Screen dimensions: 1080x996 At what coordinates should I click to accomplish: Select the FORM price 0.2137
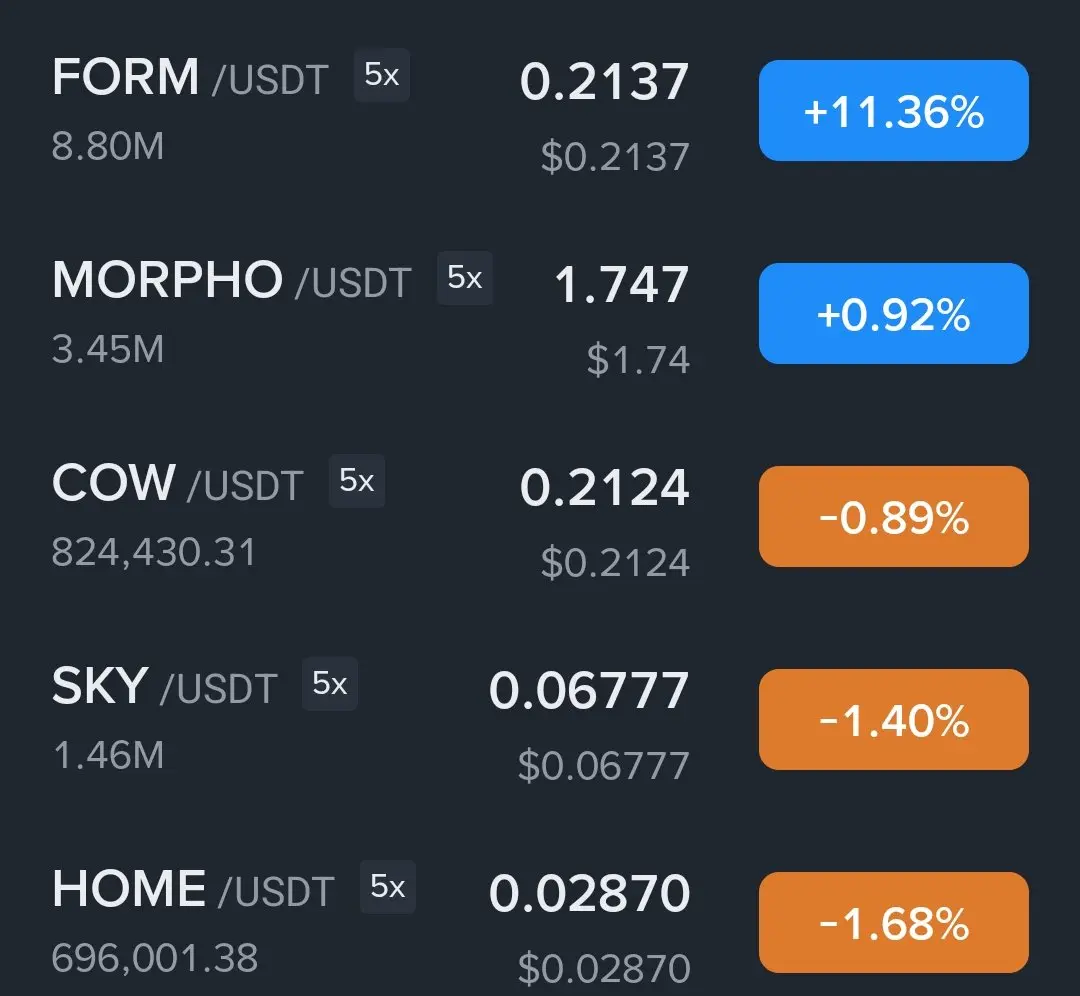(x=604, y=82)
